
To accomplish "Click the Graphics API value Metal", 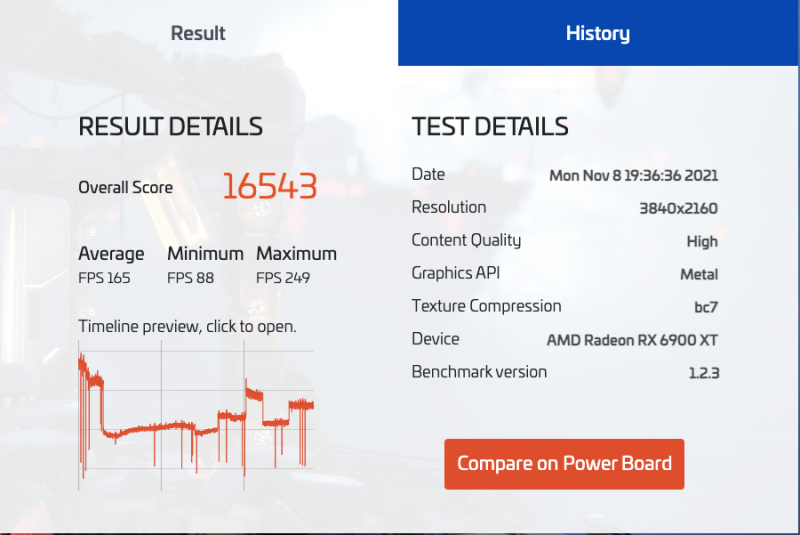I will pos(699,274).
